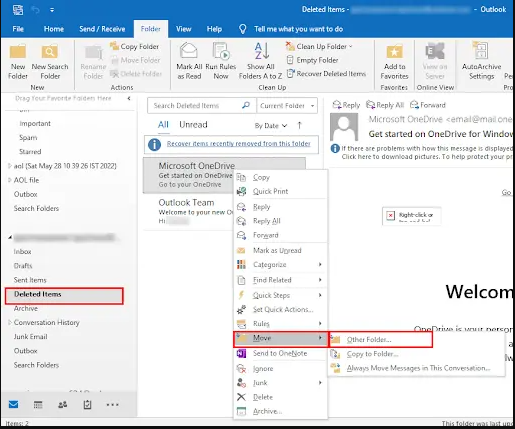
Task: Open Customize Quick Access Toolbar dropdown
Action: (x=52, y=10)
